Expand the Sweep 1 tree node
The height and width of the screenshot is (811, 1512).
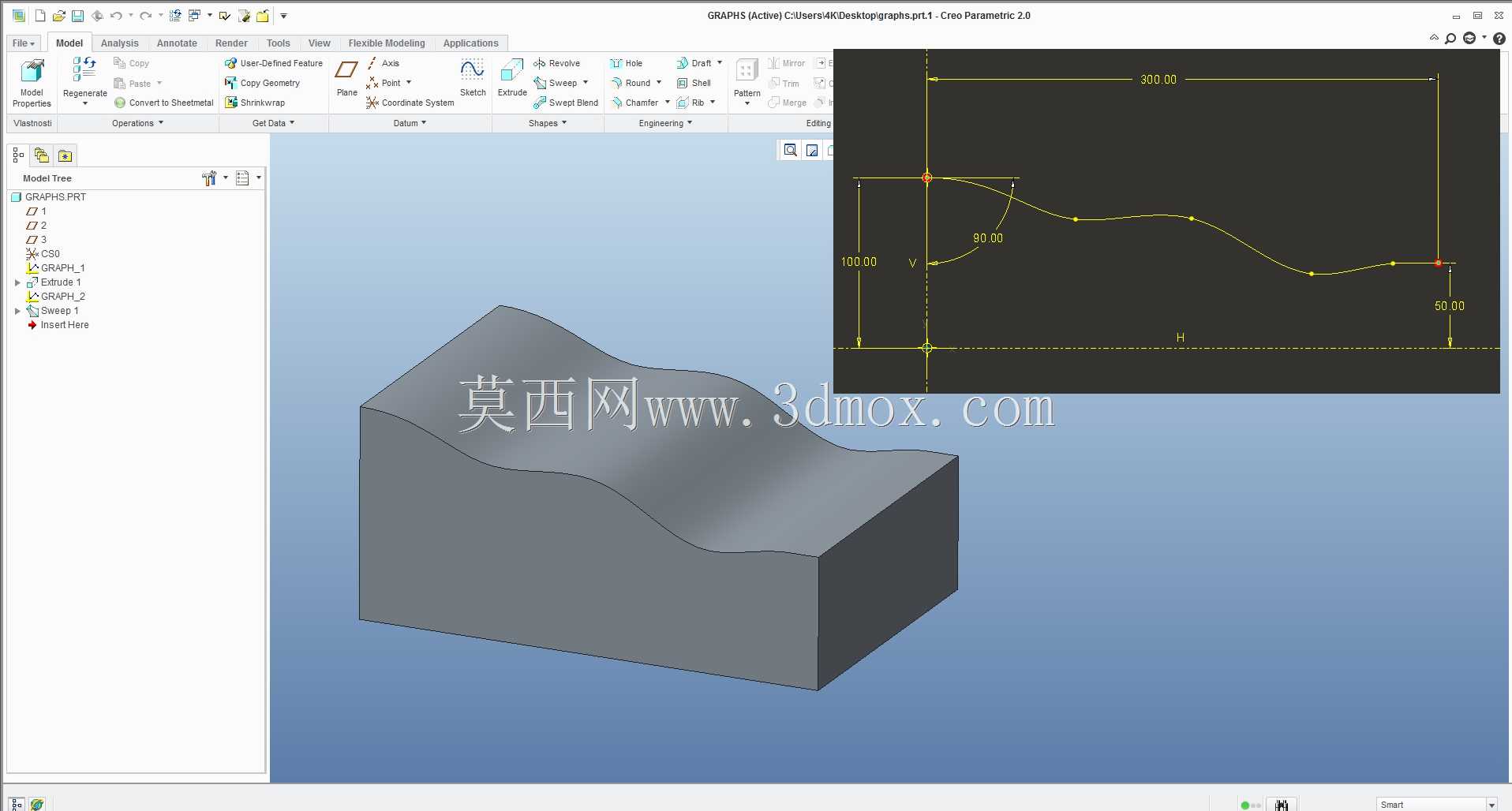click(17, 311)
